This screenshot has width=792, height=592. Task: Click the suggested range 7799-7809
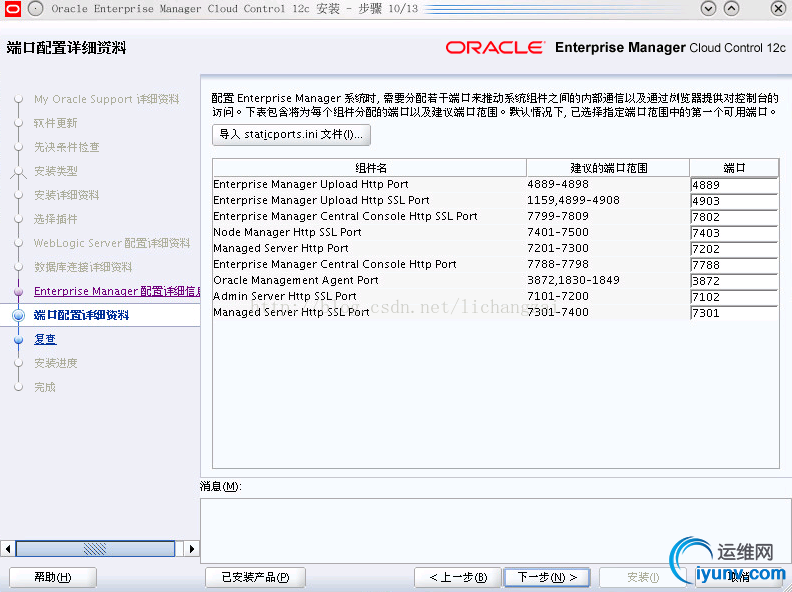point(558,216)
